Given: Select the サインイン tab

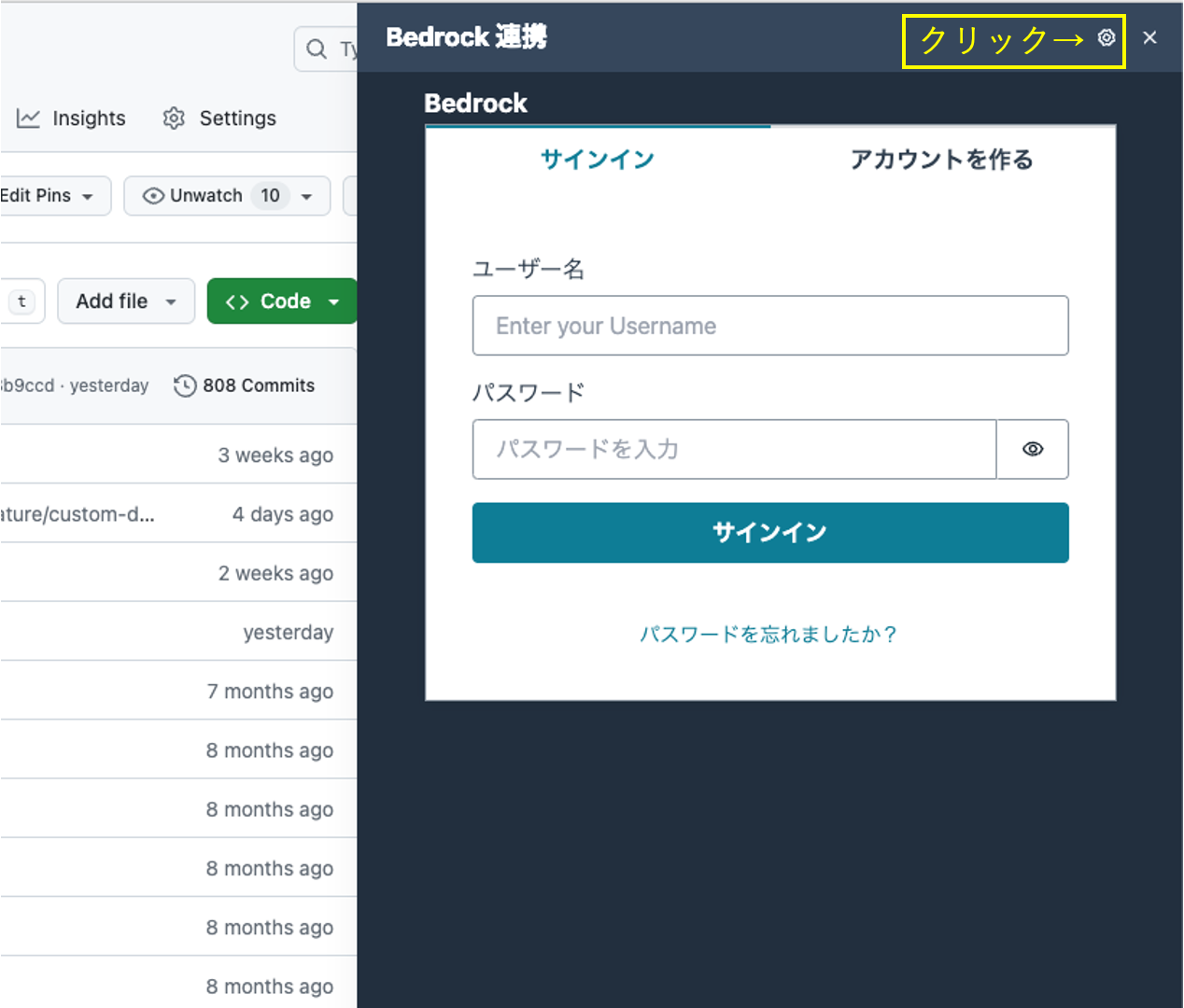Looking at the screenshot, I should [598, 159].
